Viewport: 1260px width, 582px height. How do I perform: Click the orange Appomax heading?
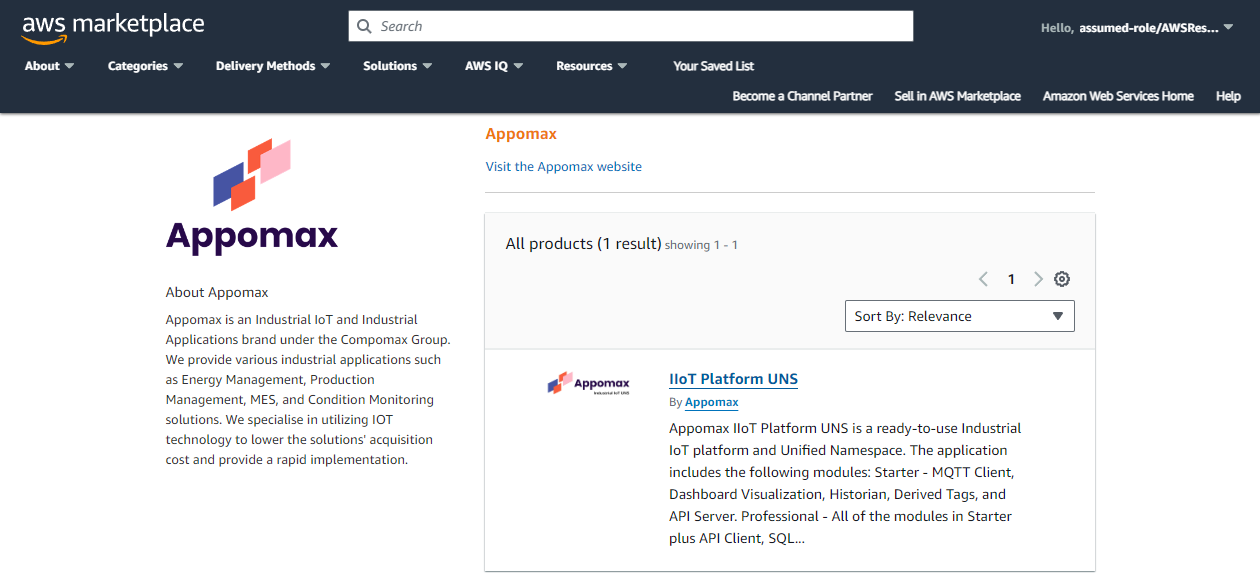[x=521, y=134]
